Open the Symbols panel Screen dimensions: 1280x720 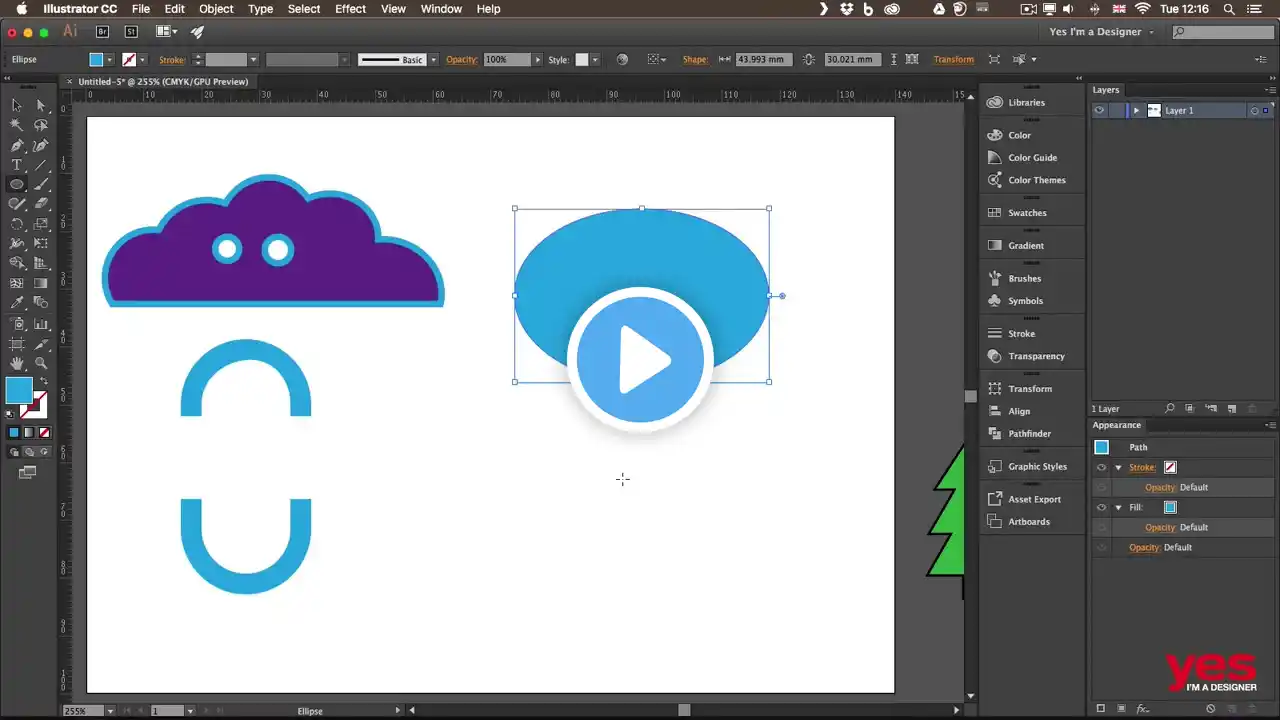(x=1025, y=301)
